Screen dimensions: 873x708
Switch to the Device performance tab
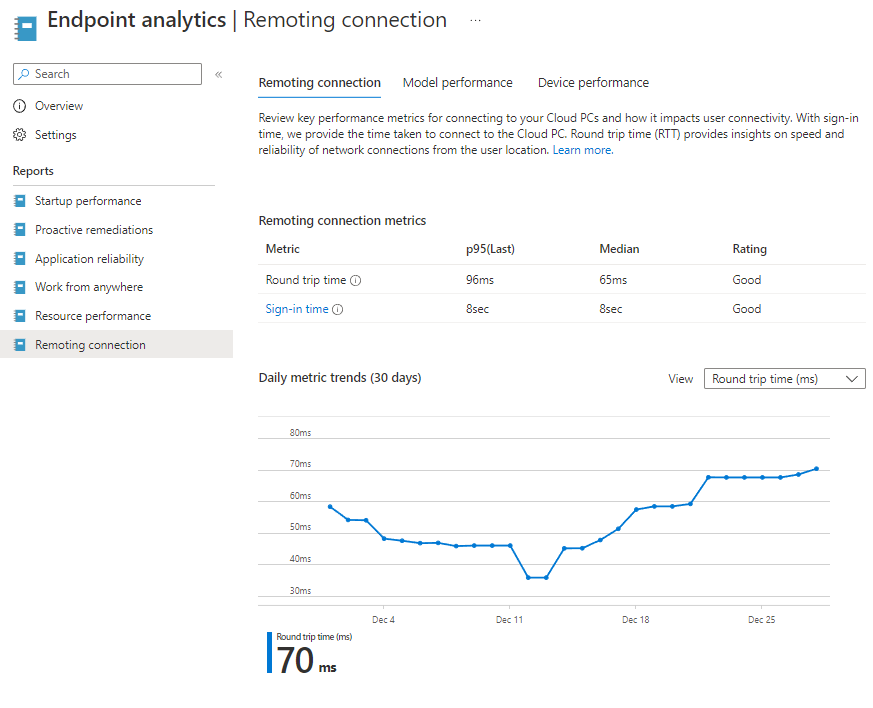coord(594,83)
